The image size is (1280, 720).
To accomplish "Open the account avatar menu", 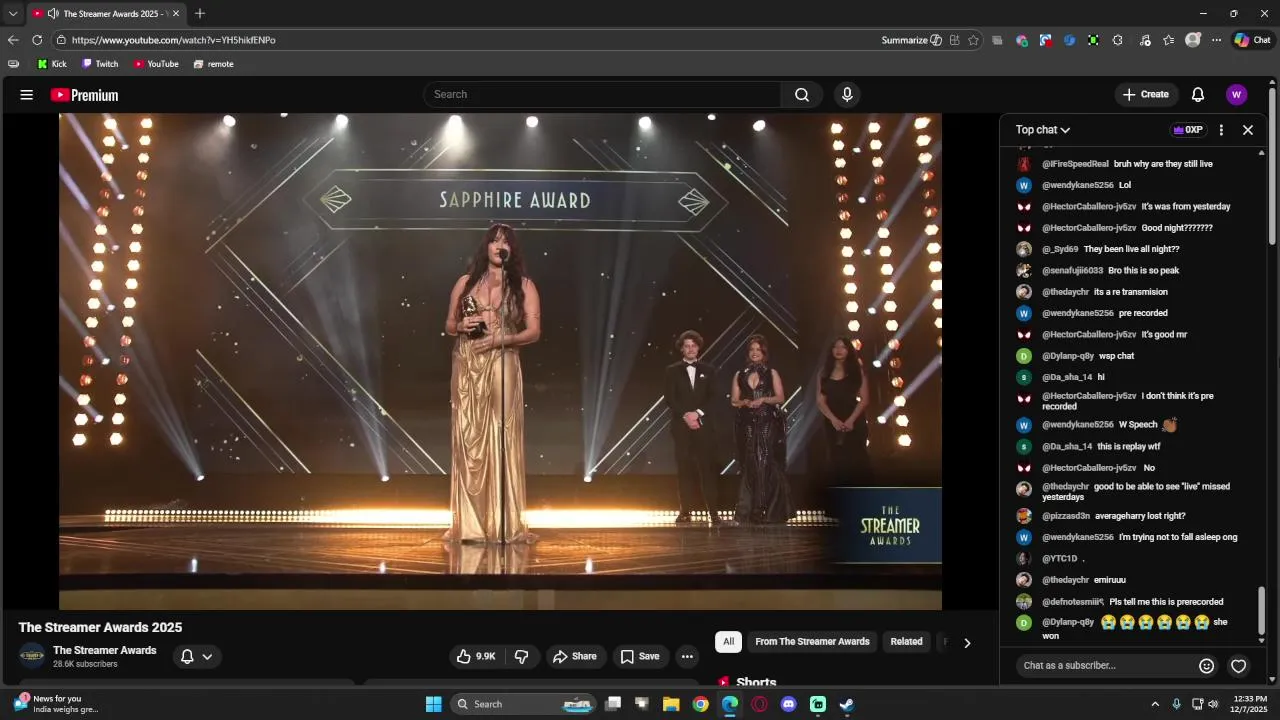I will 1237,94.
